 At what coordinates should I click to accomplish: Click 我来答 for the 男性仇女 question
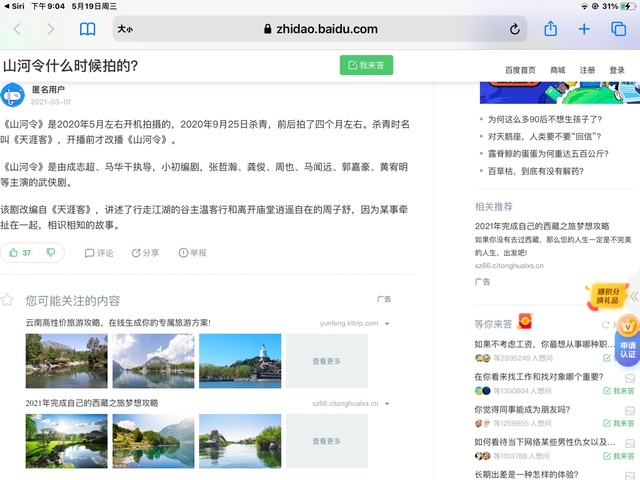click(618, 456)
